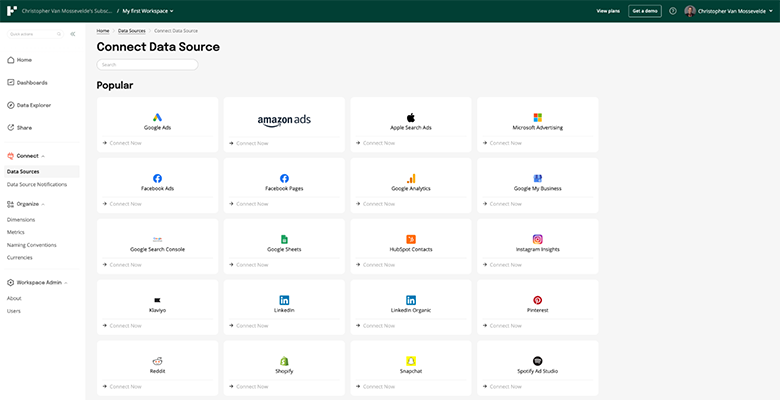Viewport: 780px width, 400px height.
Task: Select the Klaviyo logo icon
Action: click(157, 300)
